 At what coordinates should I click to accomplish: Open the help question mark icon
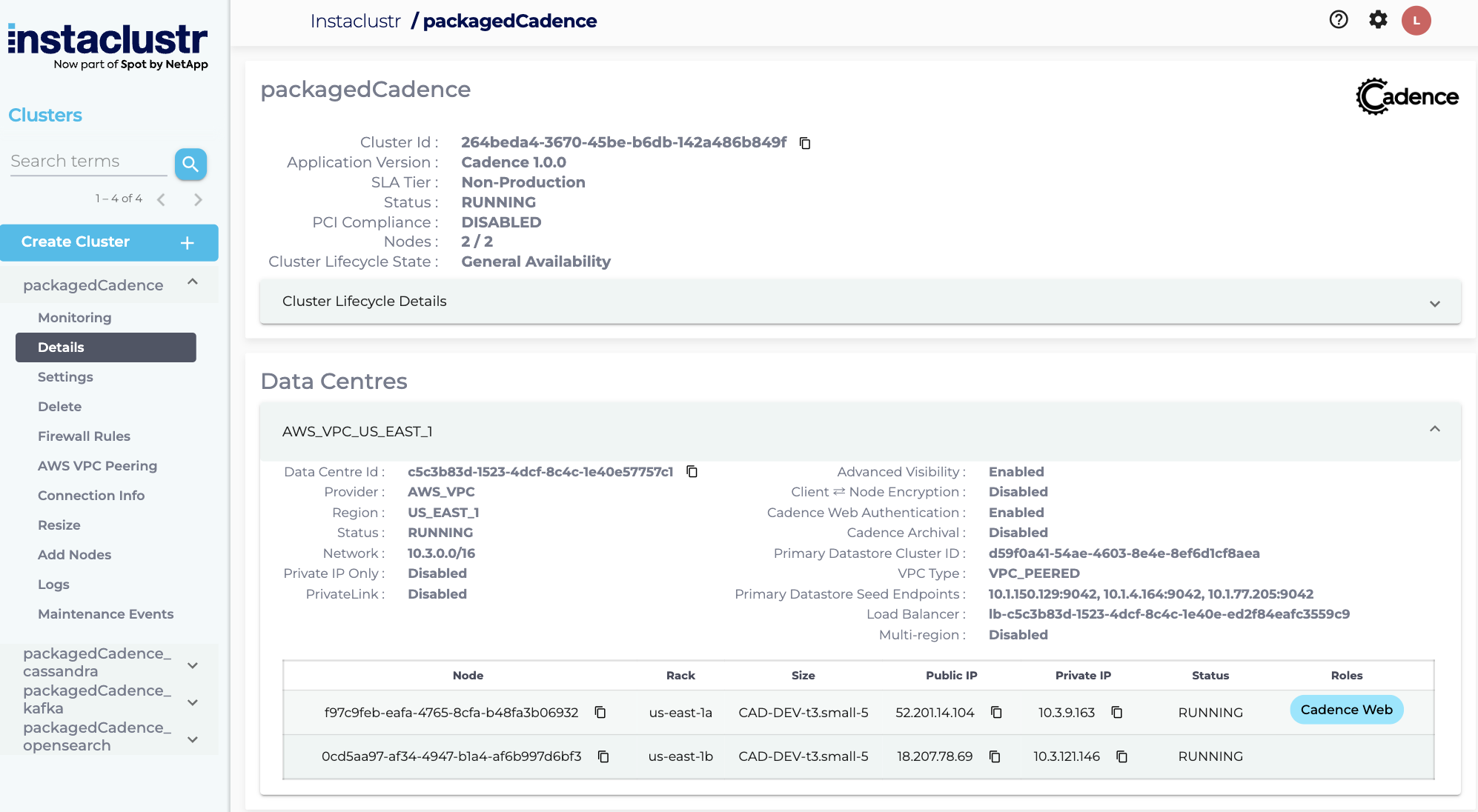point(1339,20)
